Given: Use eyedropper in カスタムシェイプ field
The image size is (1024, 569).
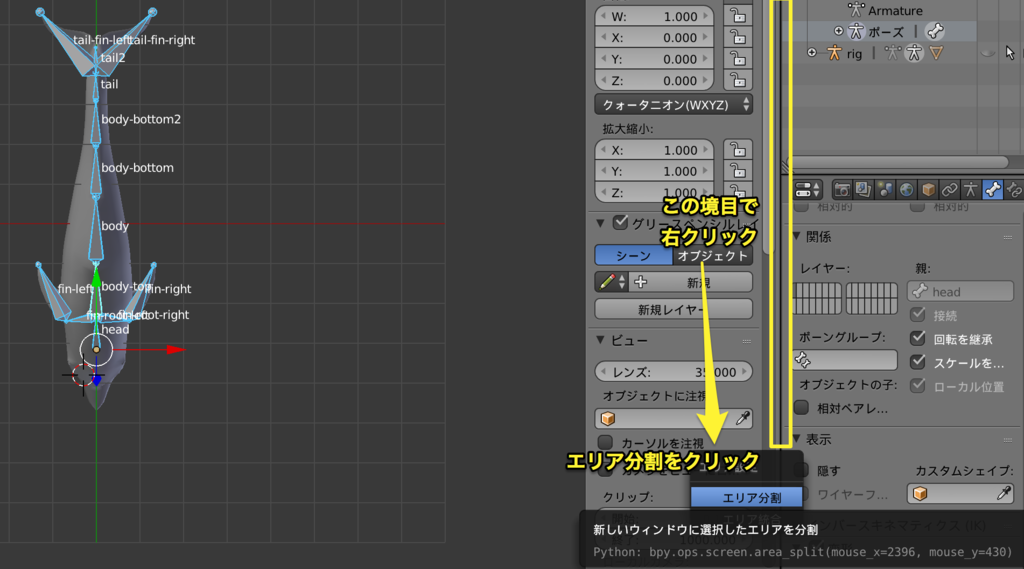Looking at the screenshot, I should pyautogui.click(x=1004, y=493).
